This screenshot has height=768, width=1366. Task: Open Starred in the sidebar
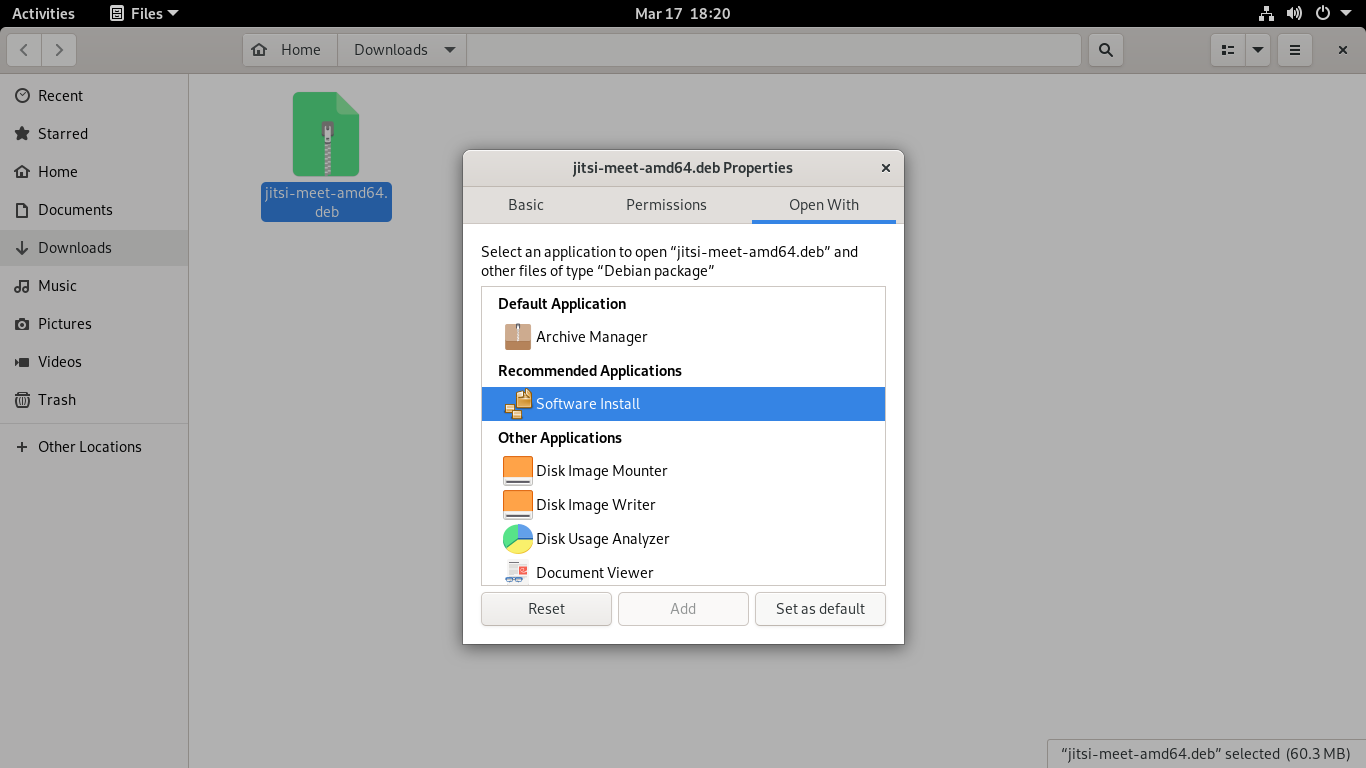pyautogui.click(x=94, y=134)
